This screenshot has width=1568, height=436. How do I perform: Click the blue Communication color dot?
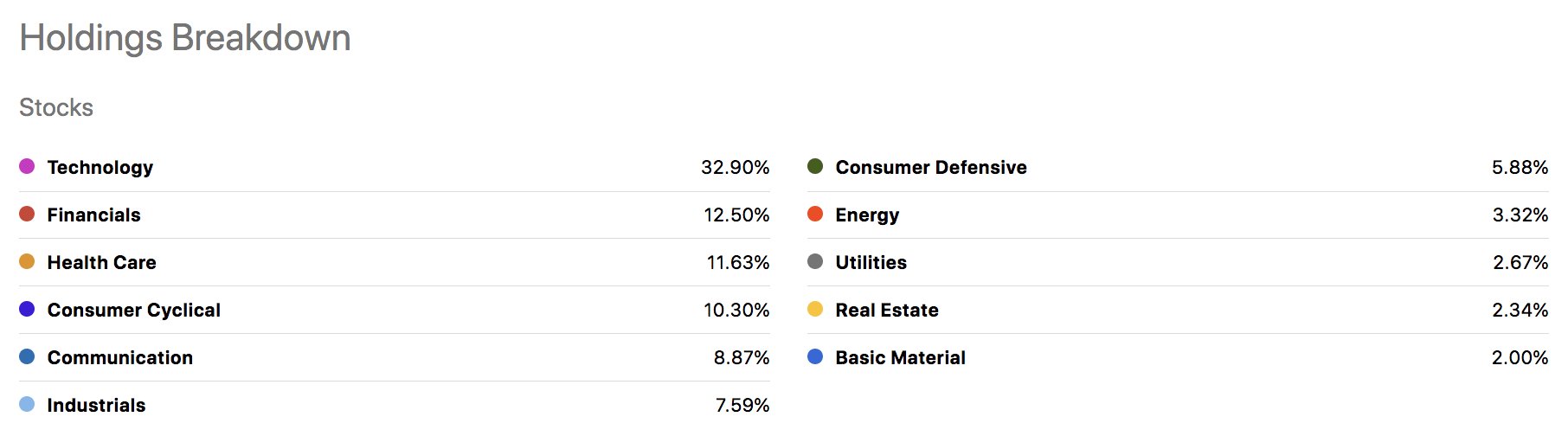click(27, 356)
